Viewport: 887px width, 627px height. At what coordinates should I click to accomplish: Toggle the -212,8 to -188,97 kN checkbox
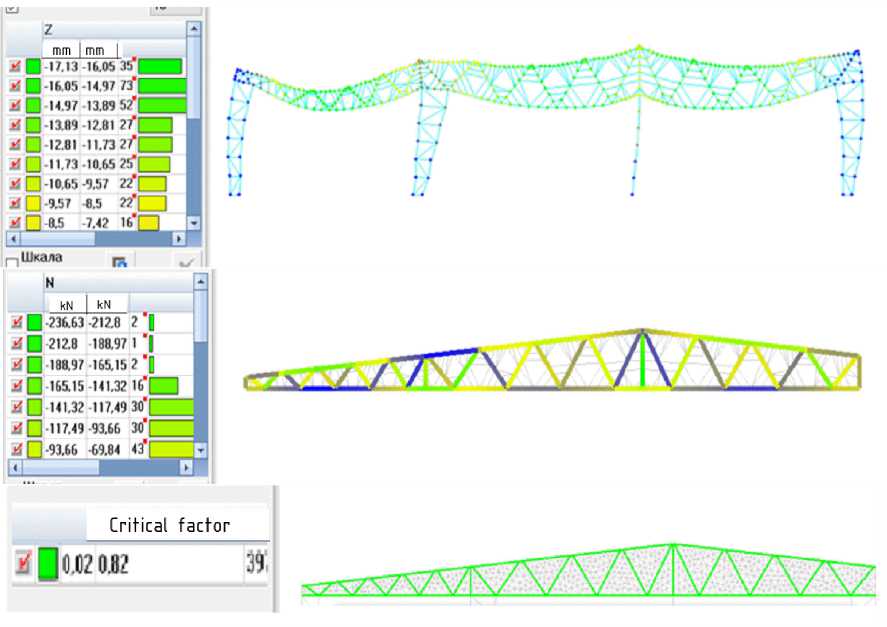[x=17, y=343]
